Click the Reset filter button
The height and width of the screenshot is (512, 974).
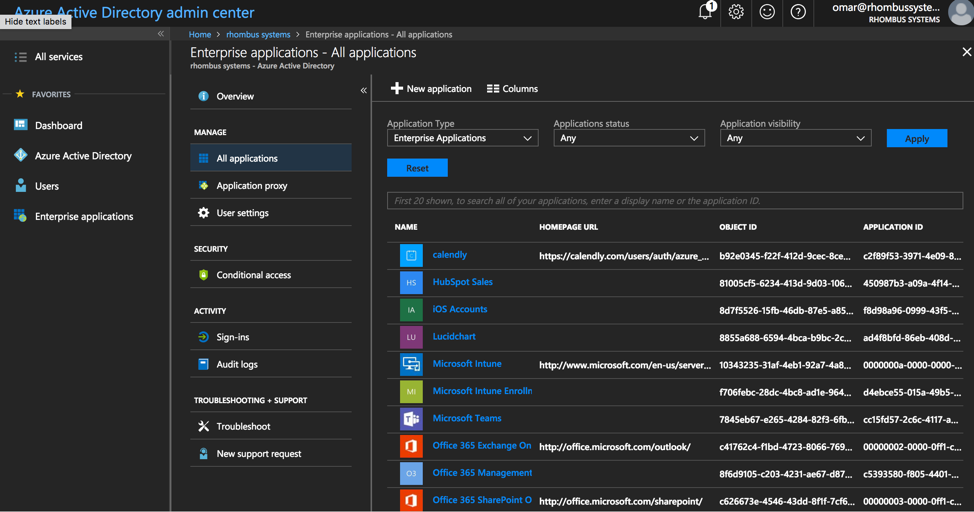[x=417, y=168]
